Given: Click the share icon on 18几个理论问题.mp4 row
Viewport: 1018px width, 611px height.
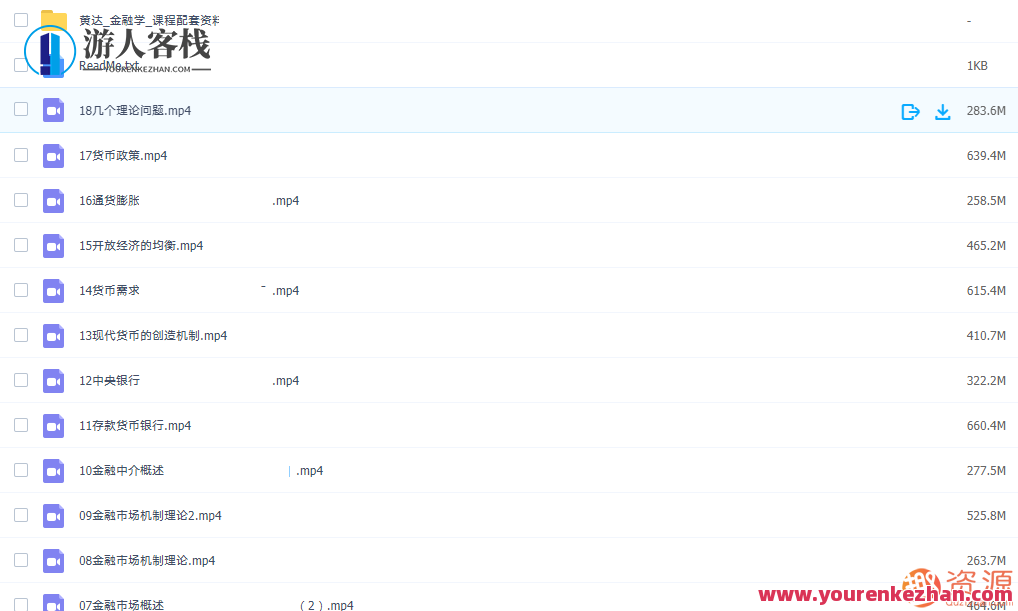Looking at the screenshot, I should tap(910, 111).
